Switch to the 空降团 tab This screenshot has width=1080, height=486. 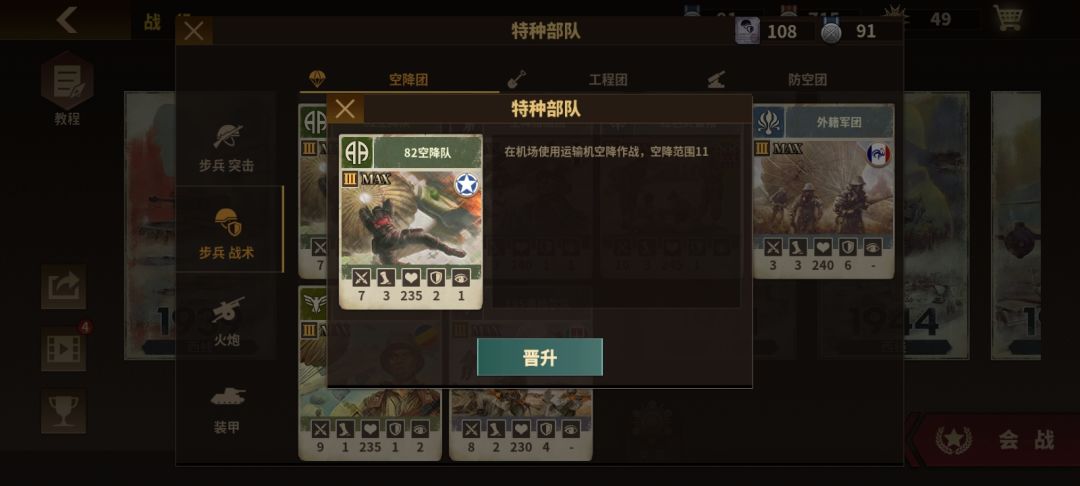click(x=399, y=79)
